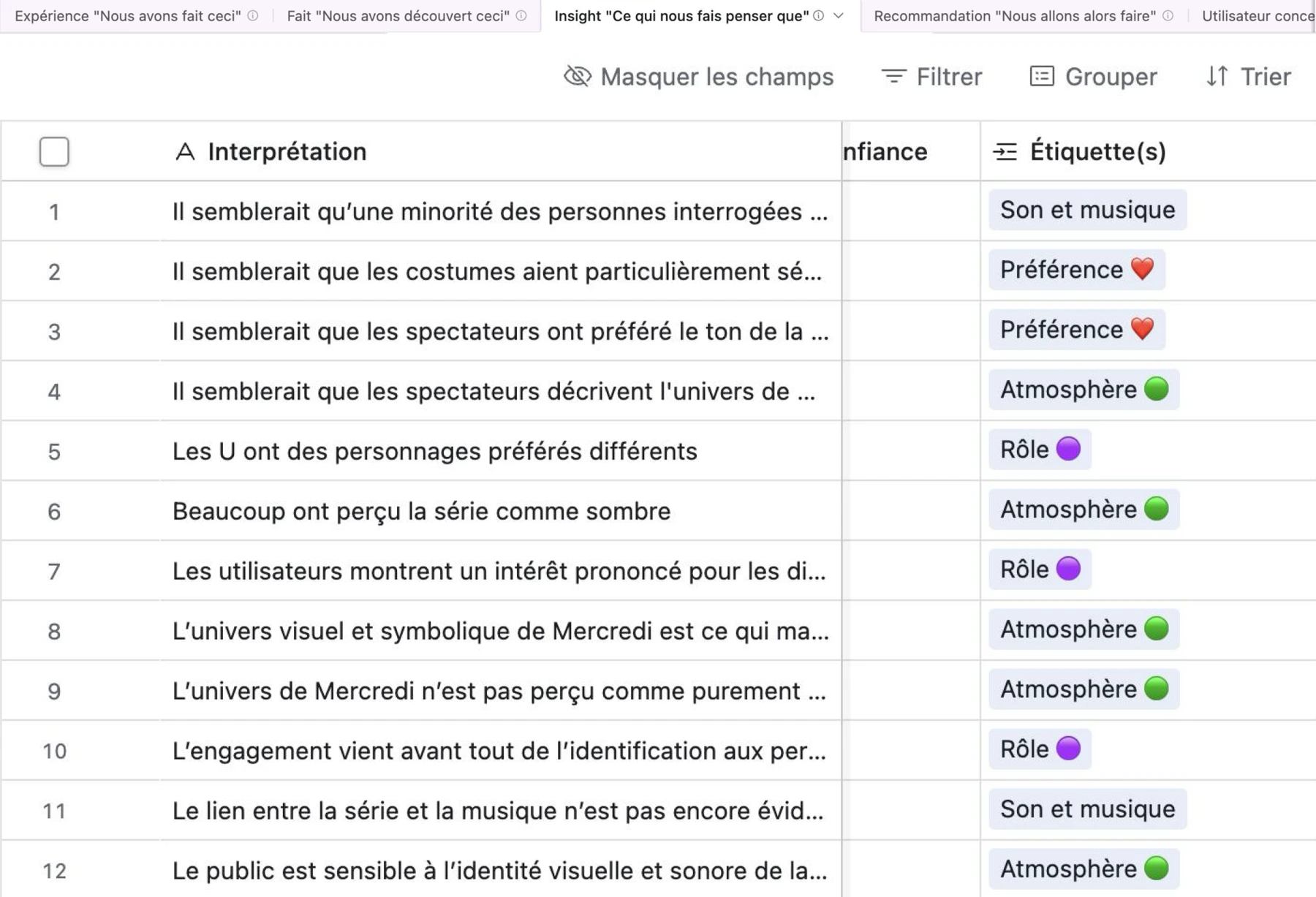Click the text-type icon beside Interprétation header

(x=186, y=151)
